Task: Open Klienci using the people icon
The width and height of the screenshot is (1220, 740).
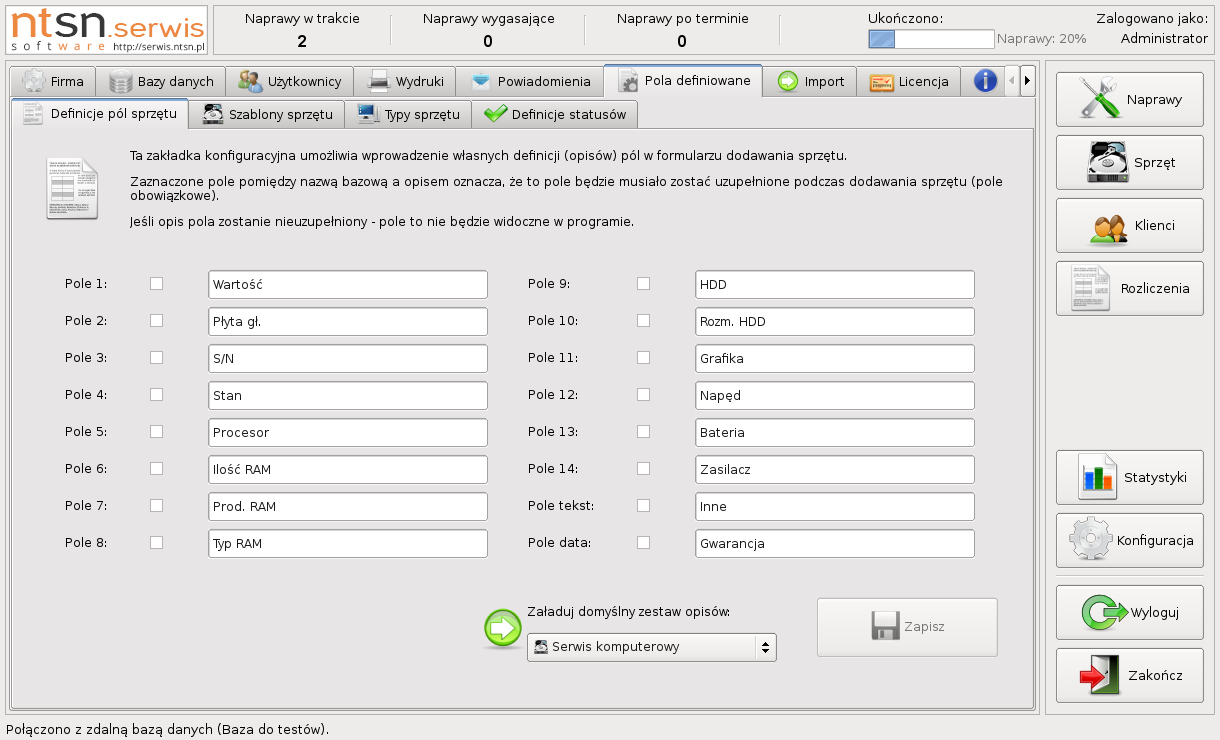Action: (x=1108, y=226)
